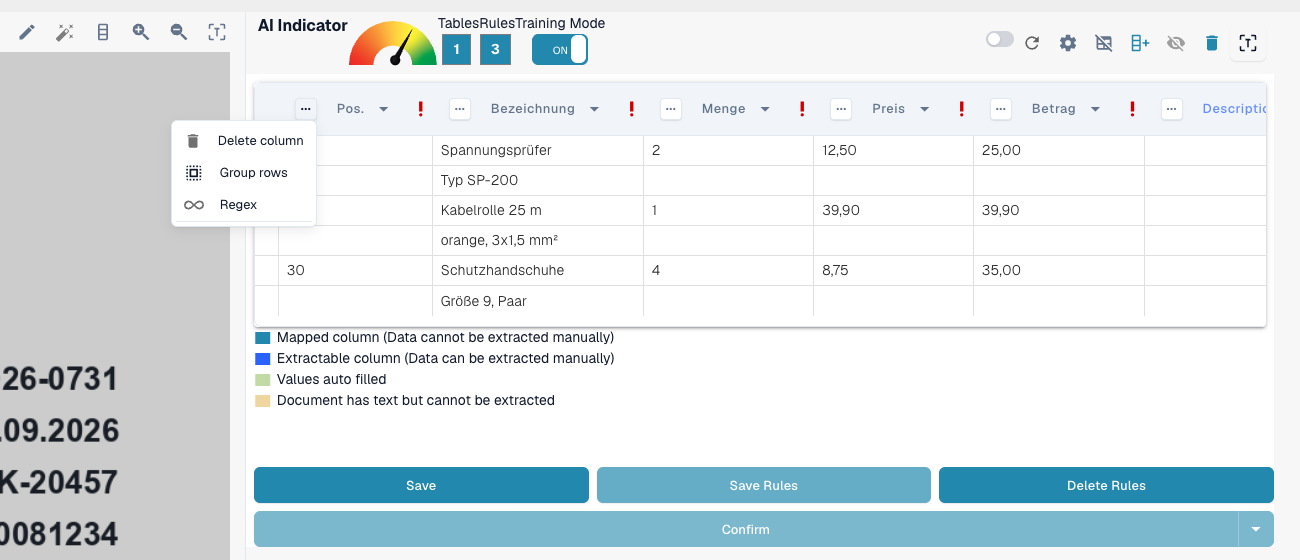The image size is (1300, 560).
Task: Turn off Training Mode switch
Action: (x=560, y=49)
